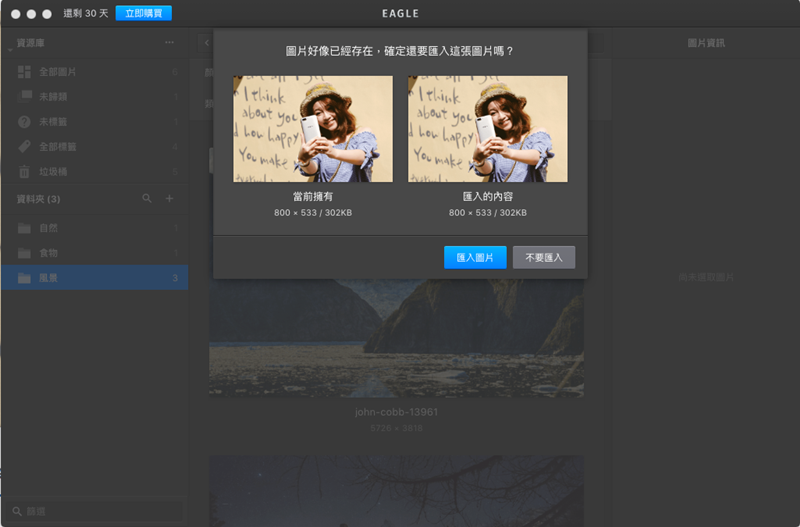Open 未歸類 in the sidebar
Image resolution: width=800 pixels, height=527 pixels.
94,96
